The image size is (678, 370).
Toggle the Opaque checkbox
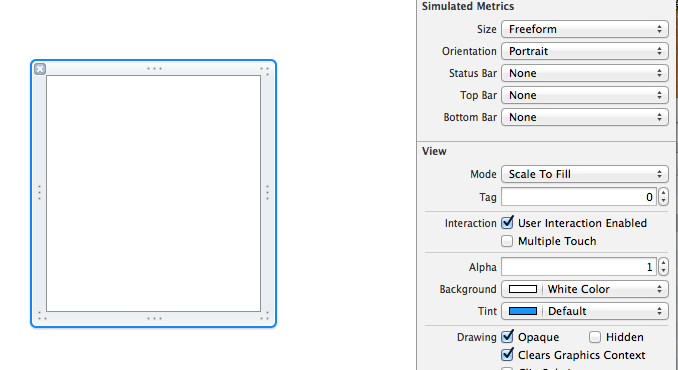point(507,337)
